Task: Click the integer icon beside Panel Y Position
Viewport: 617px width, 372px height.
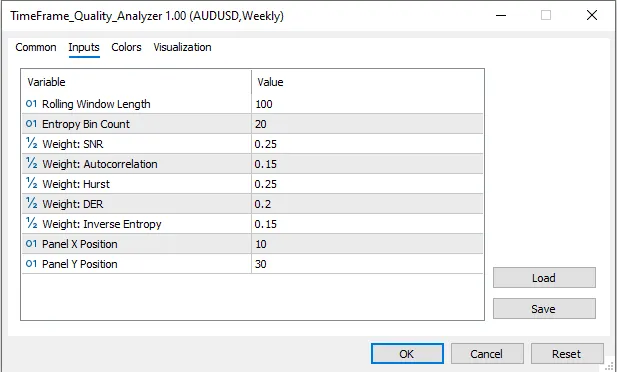Action: (31, 264)
